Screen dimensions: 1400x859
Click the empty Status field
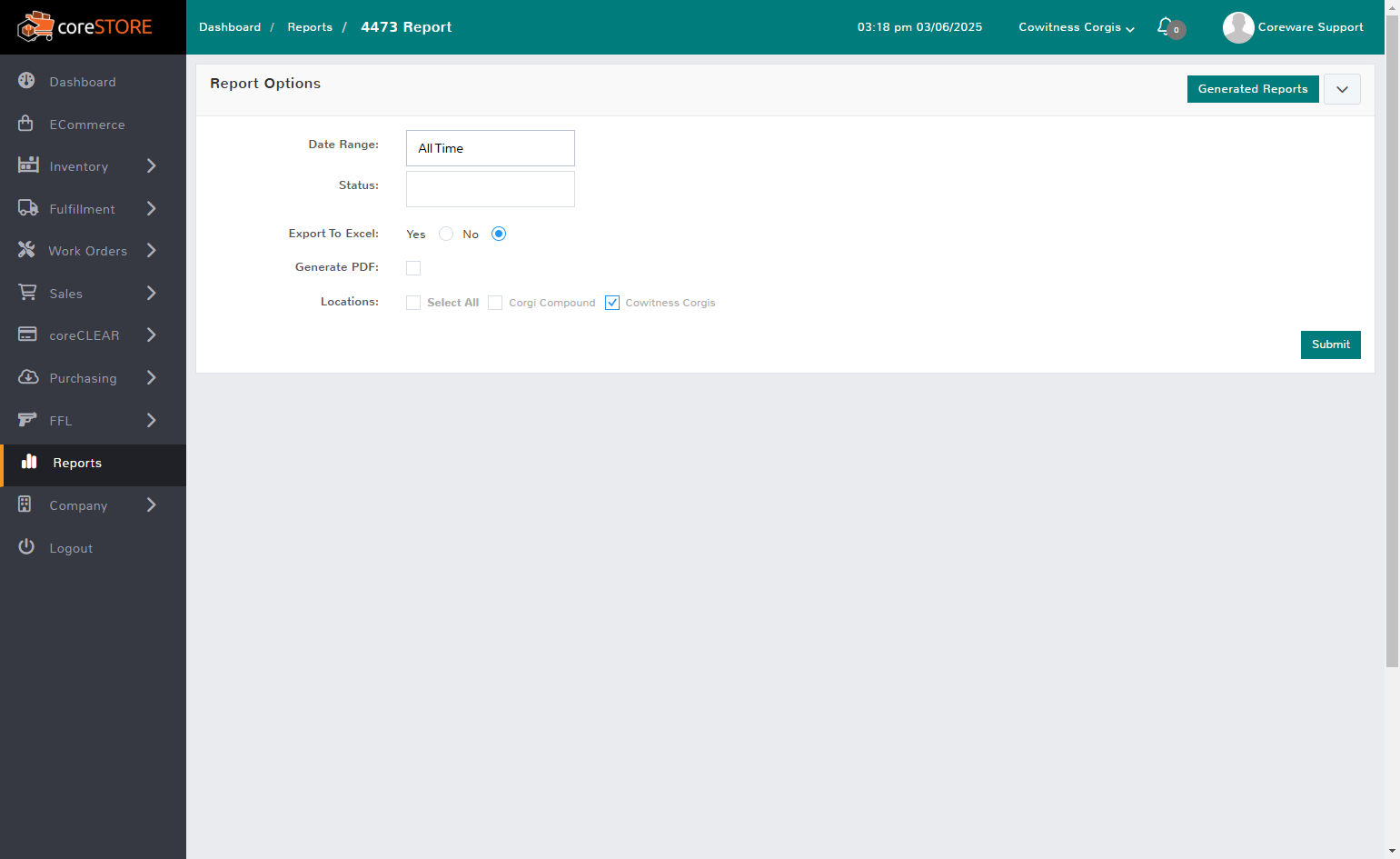(x=491, y=189)
